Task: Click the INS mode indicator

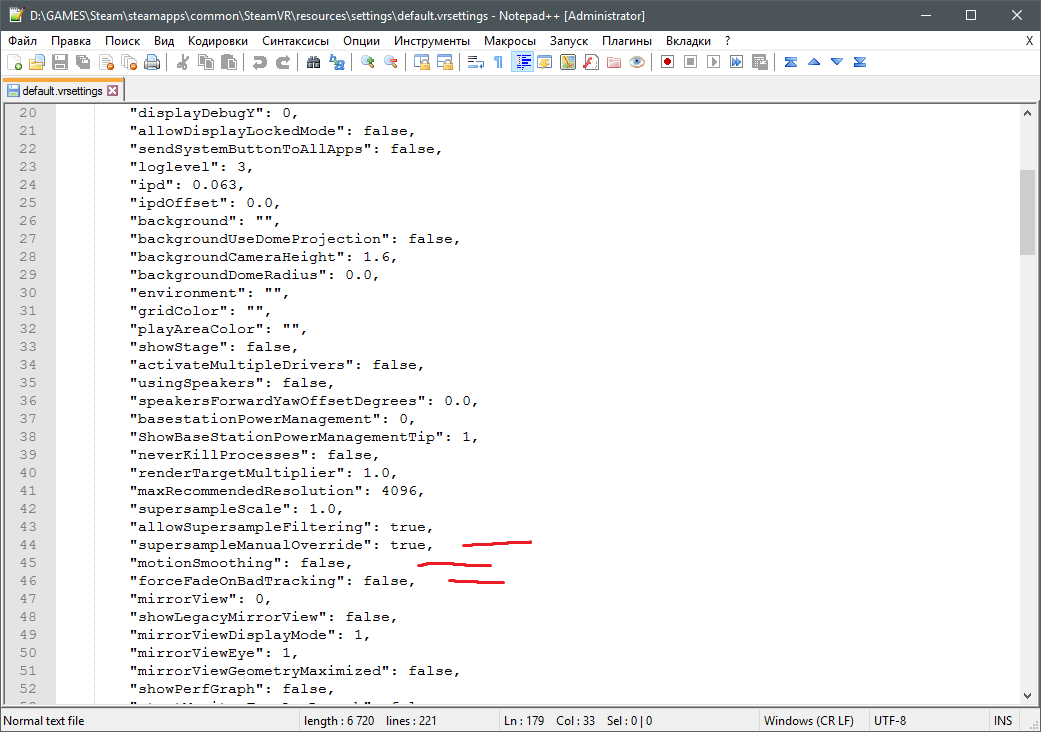Action: pos(1002,721)
